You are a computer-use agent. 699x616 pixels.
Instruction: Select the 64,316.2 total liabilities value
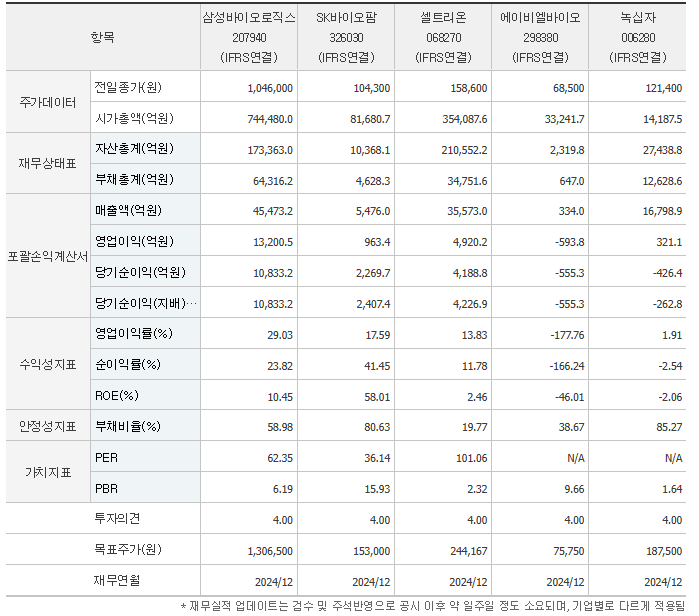point(273,181)
